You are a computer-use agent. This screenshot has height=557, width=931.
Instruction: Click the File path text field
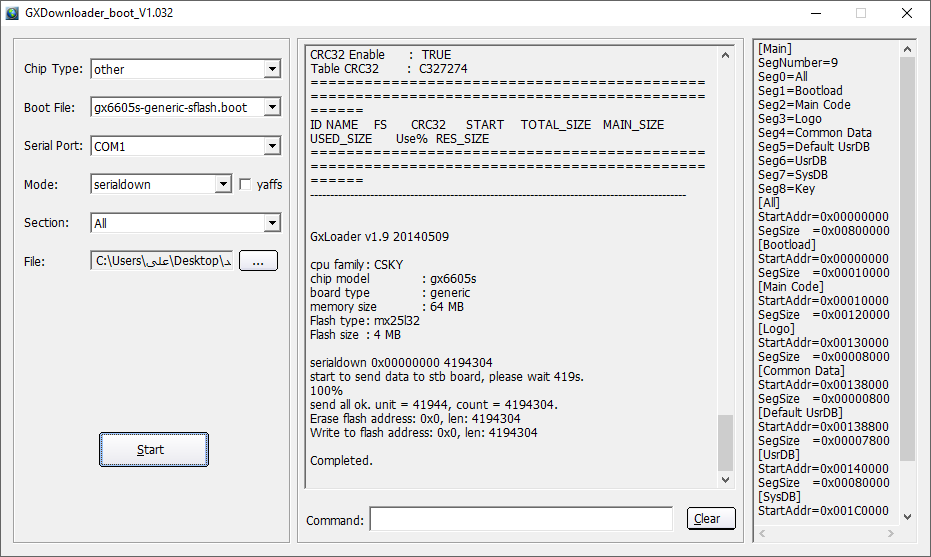pyautogui.click(x=162, y=261)
